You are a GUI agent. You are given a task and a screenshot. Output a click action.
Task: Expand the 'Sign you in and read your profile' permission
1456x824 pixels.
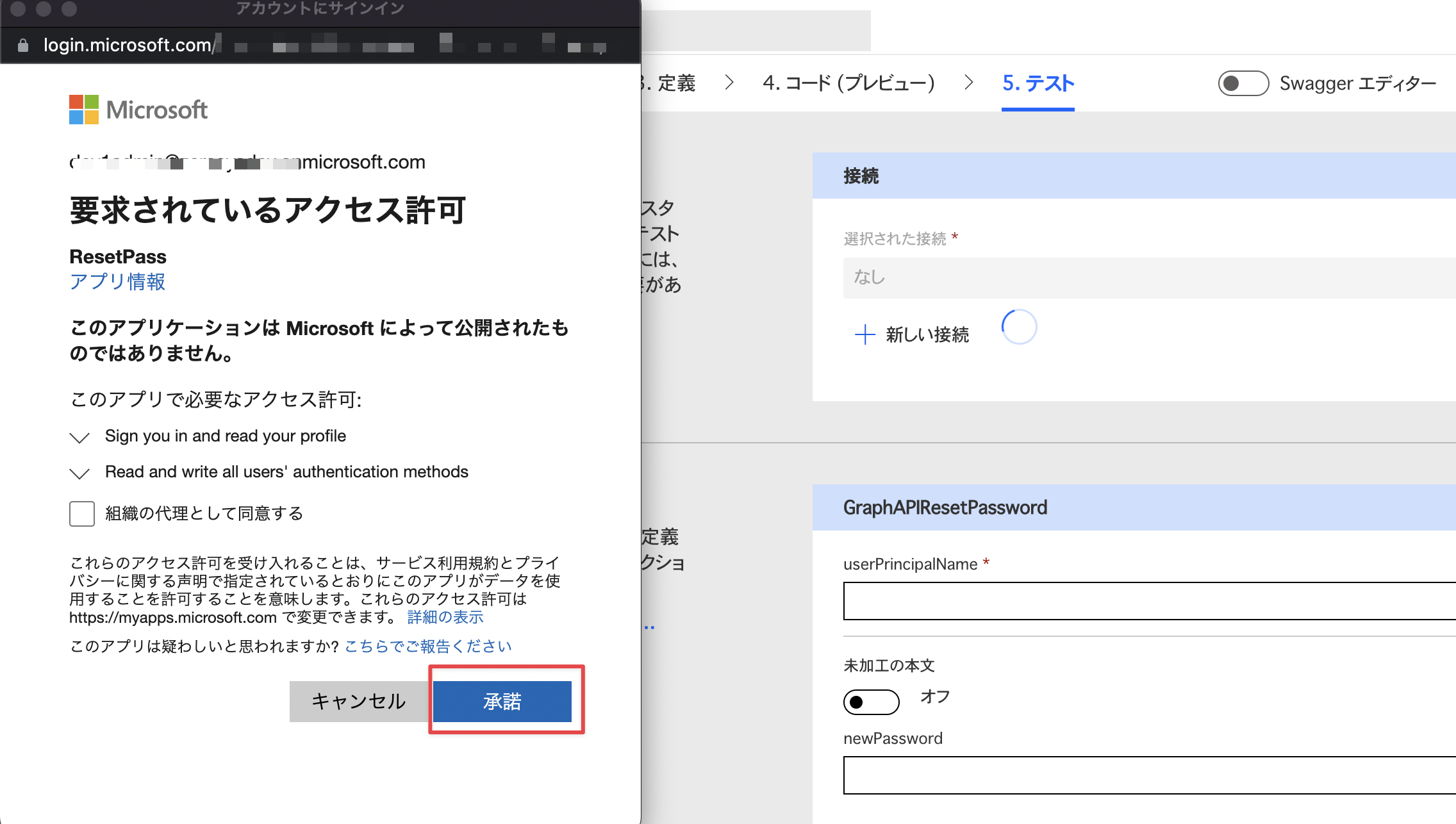[79, 438]
